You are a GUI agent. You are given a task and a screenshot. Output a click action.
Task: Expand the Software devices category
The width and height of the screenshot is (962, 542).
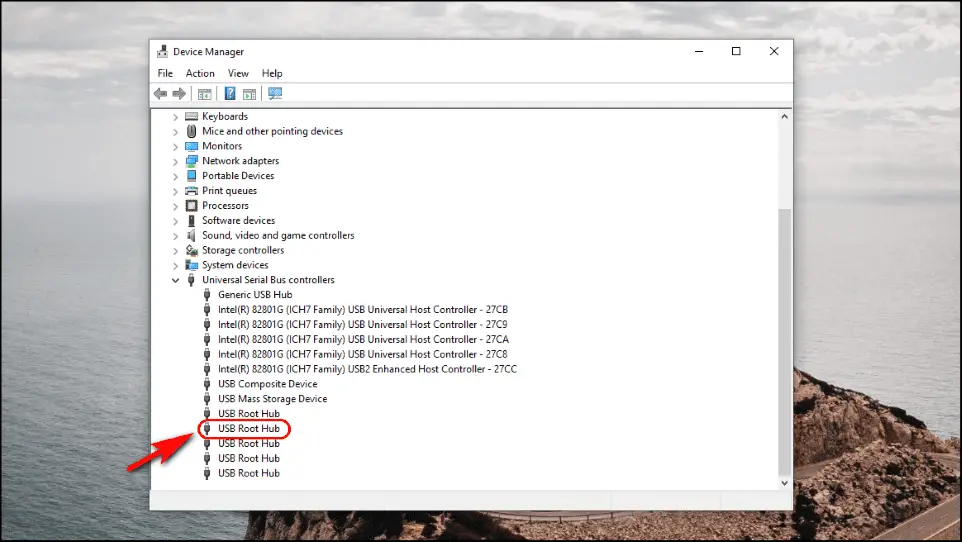click(x=175, y=221)
